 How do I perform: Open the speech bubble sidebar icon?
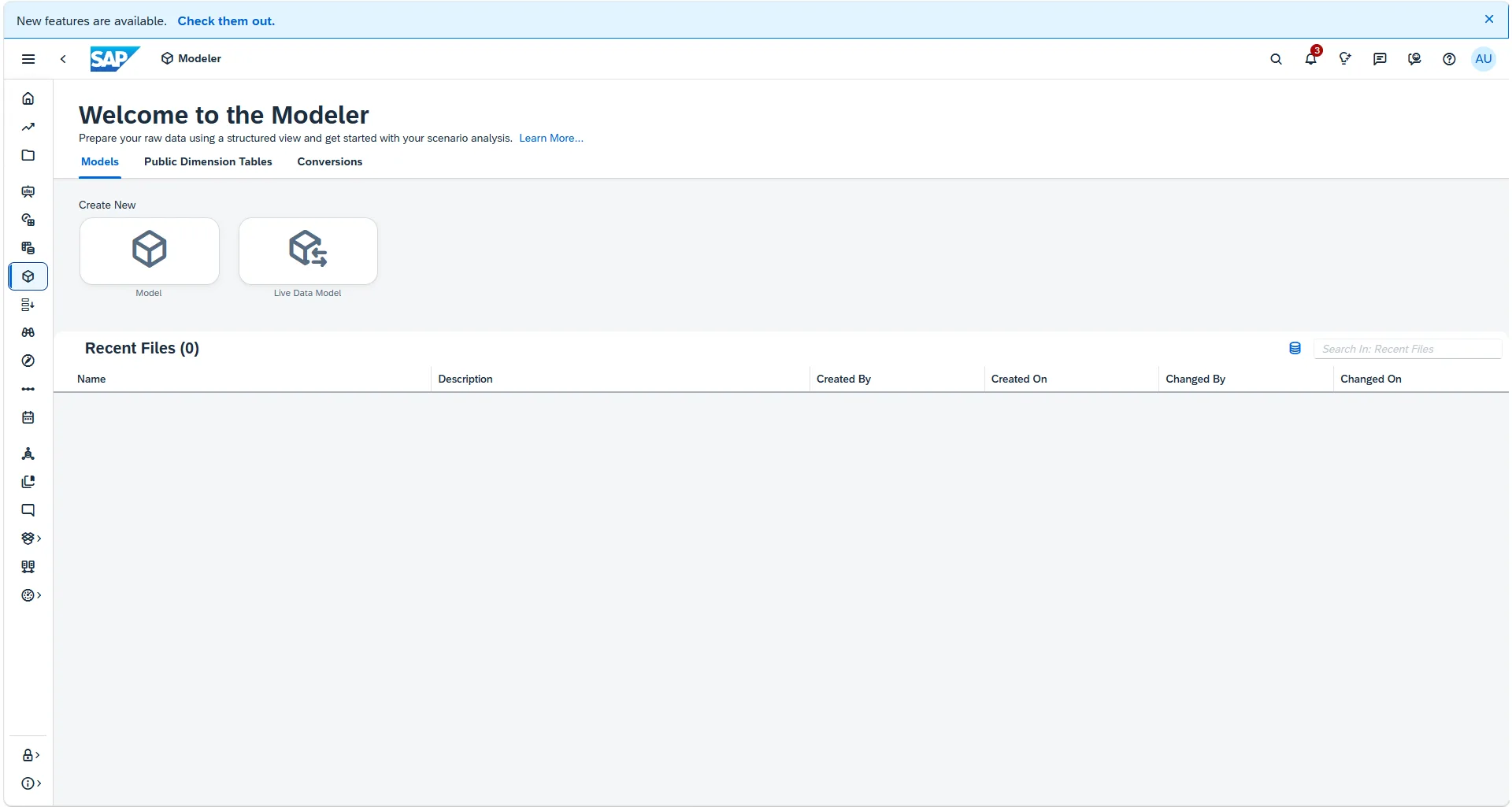click(x=28, y=510)
